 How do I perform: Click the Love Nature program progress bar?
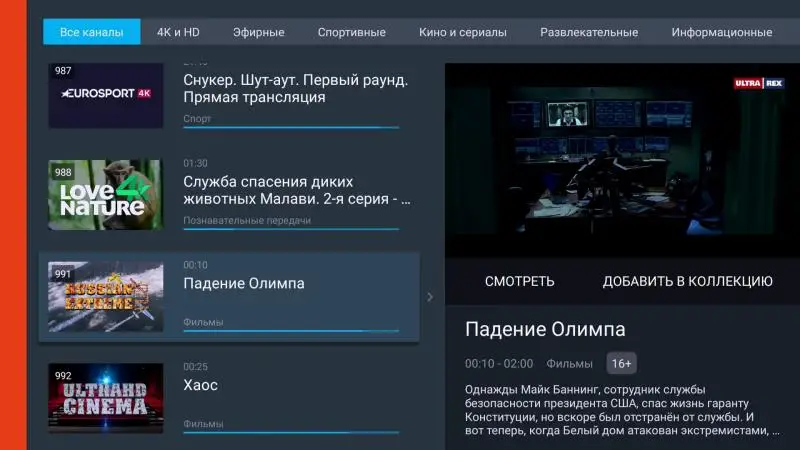[x=291, y=229]
